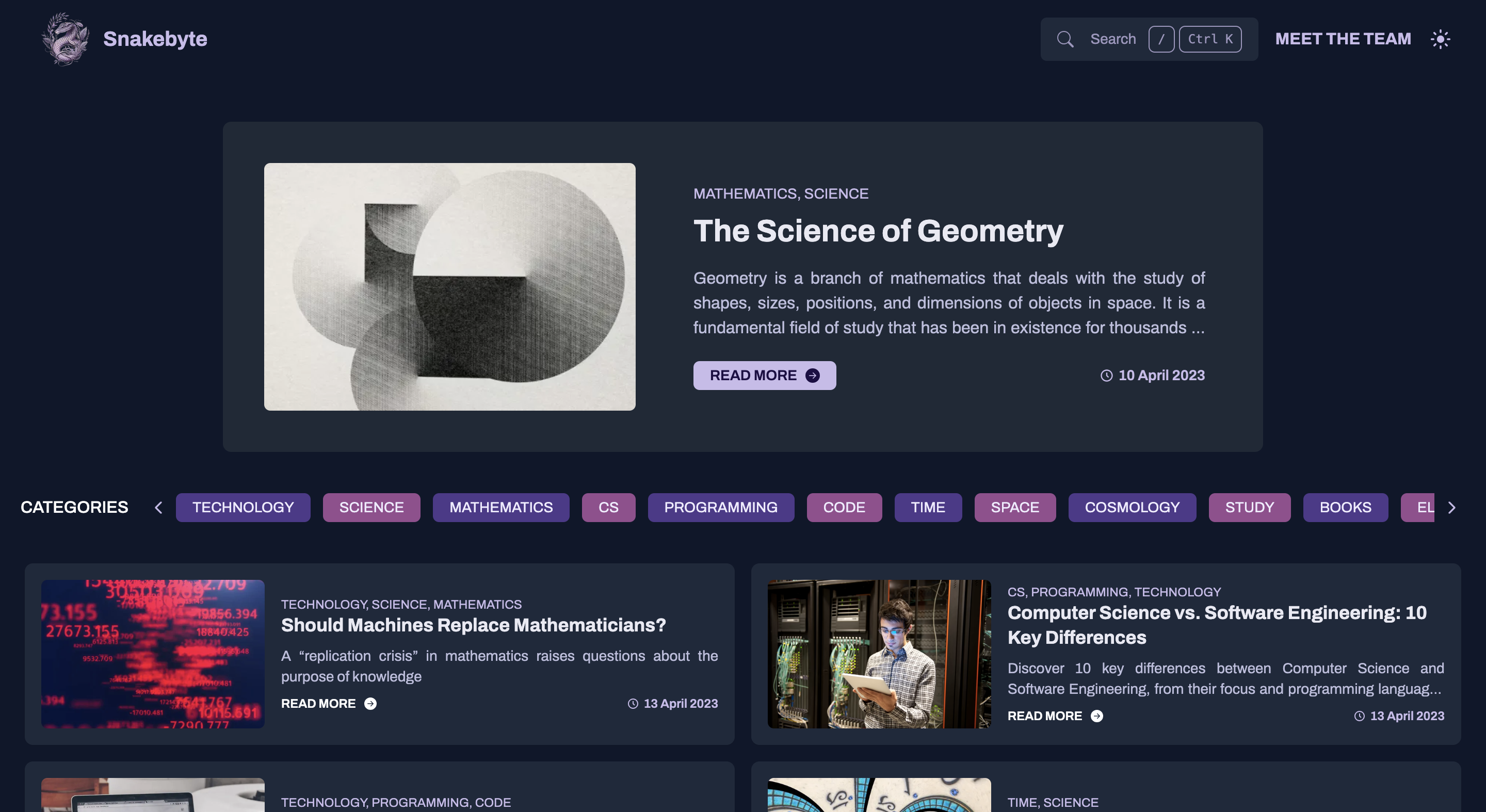1486x812 pixels.
Task: Click TIME, SCIENCE tags
Action: click(x=1053, y=802)
